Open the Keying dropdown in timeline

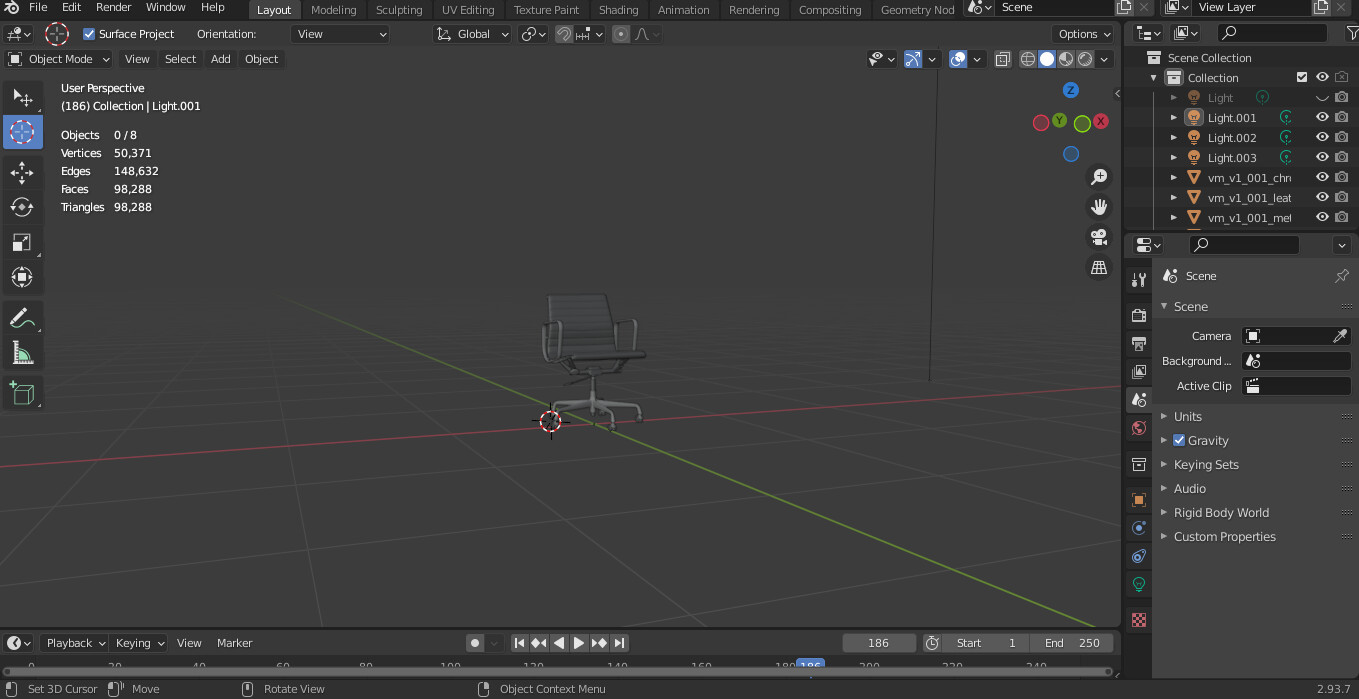(x=139, y=643)
